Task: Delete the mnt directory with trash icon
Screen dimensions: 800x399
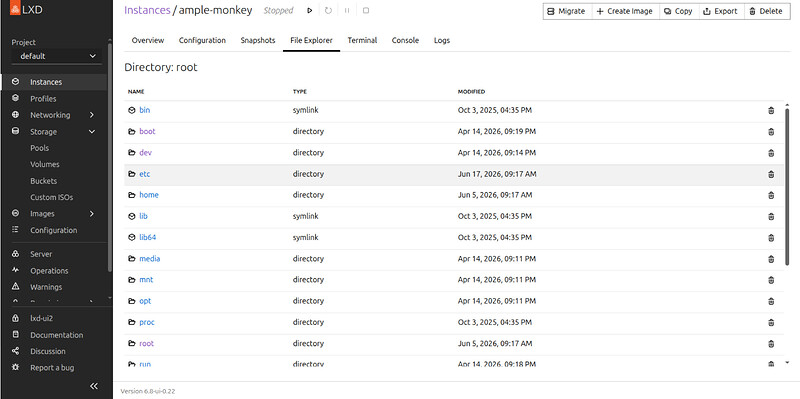Action: click(771, 280)
